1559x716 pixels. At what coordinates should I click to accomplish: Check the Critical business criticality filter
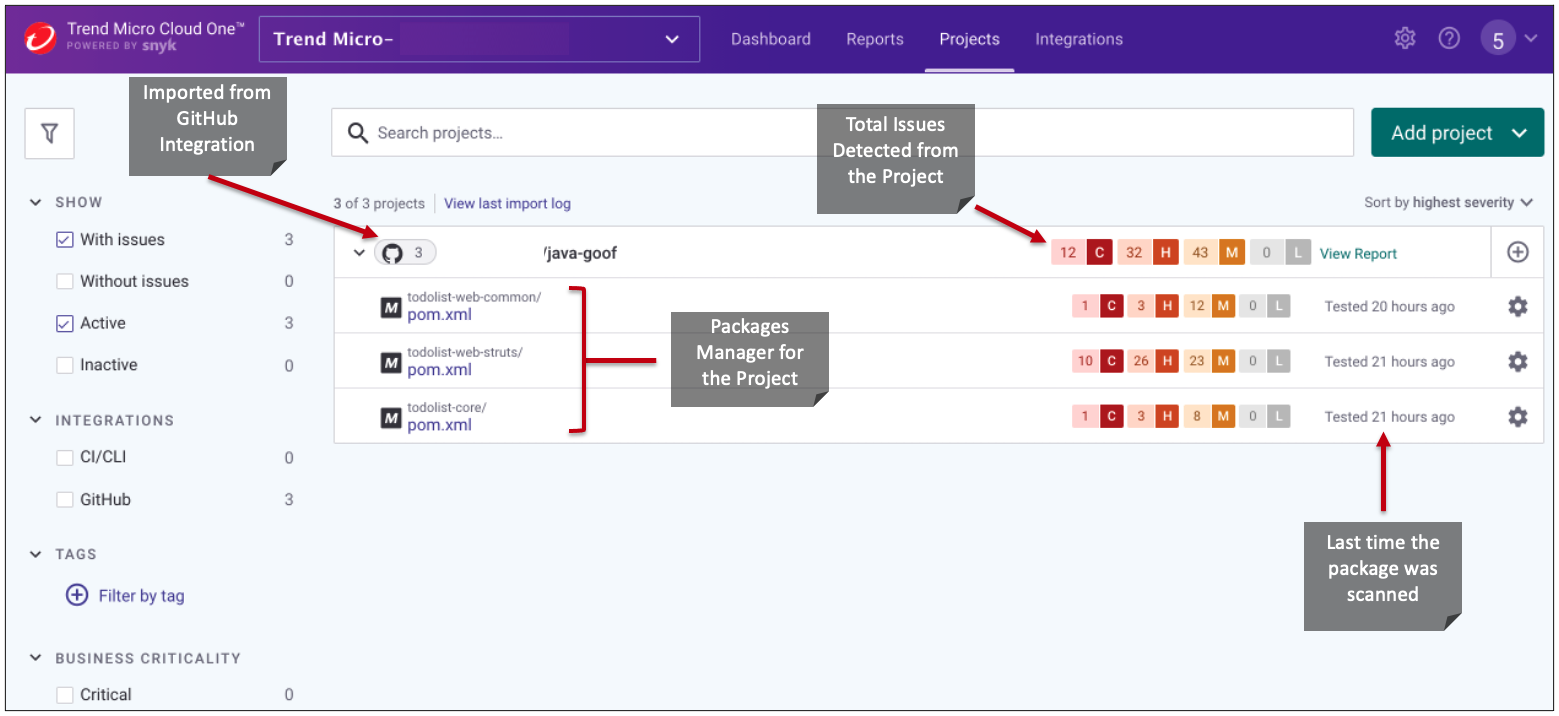[x=65, y=695]
